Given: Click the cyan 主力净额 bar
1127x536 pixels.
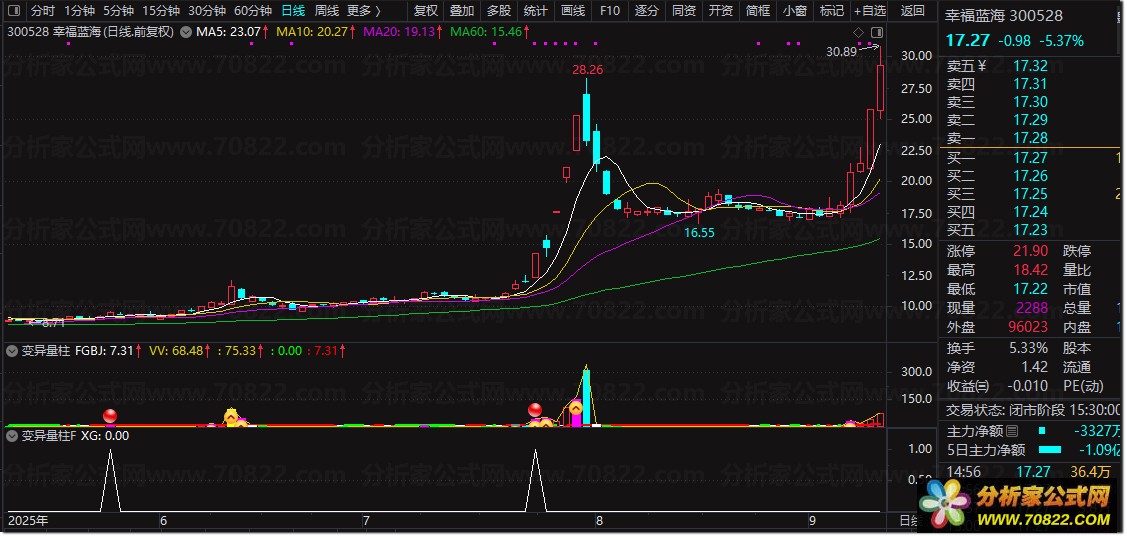Looking at the screenshot, I should 1044,431.
